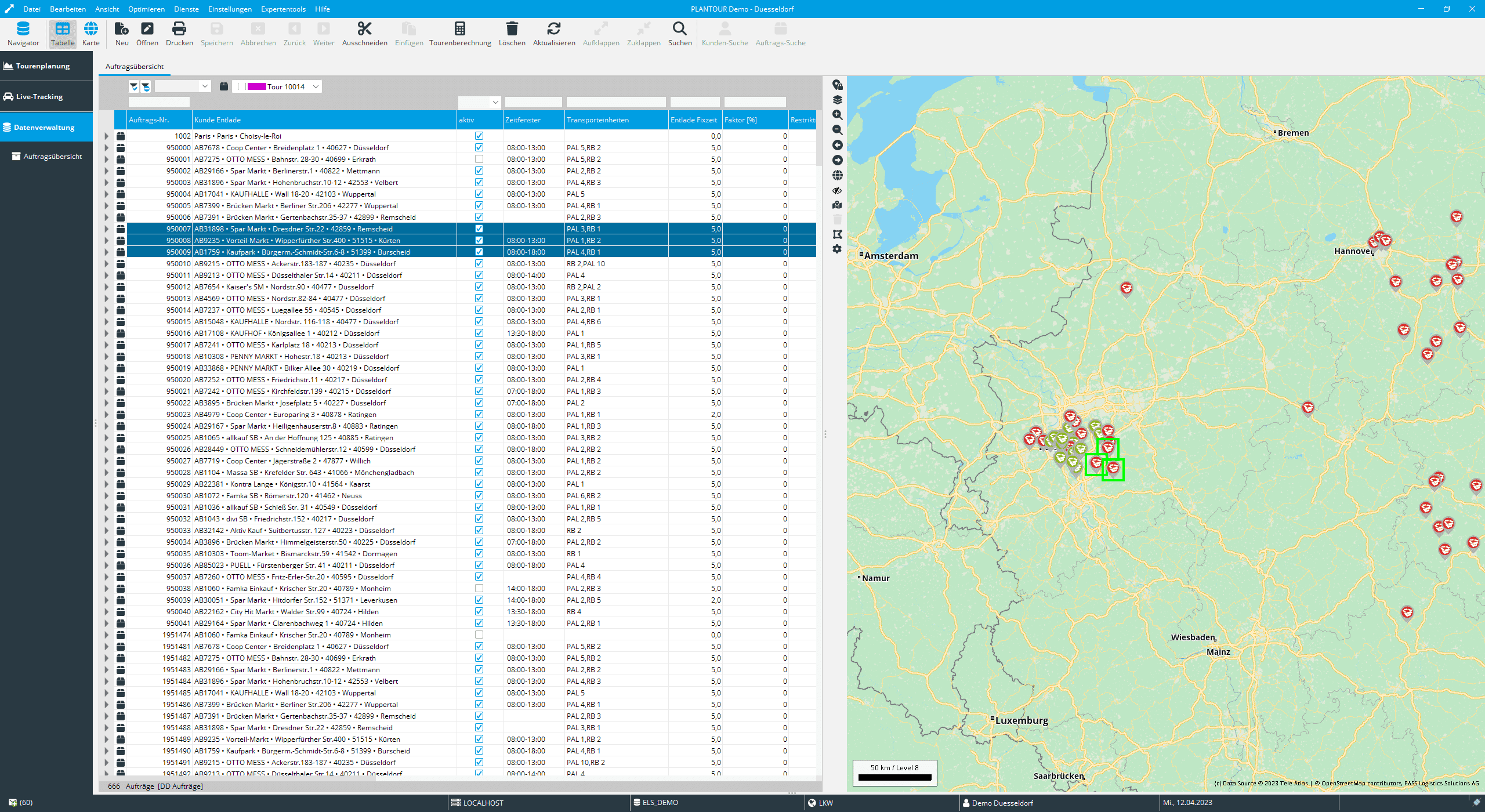The width and height of the screenshot is (1485, 812).
Task: Check aktiv for order 950001 Erkrath
Action: coord(479,159)
